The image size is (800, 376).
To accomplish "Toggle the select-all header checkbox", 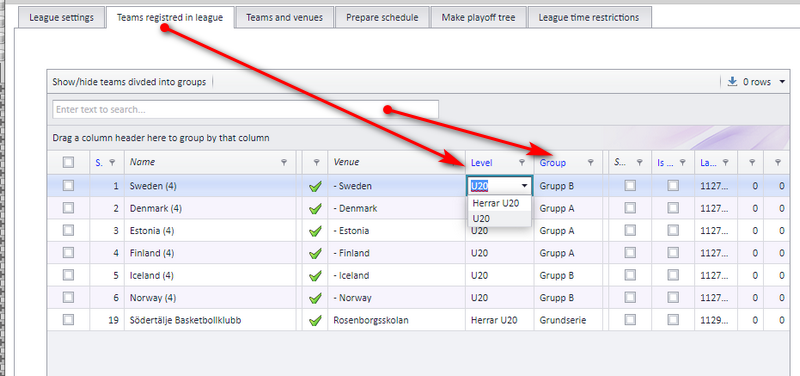I will click(x=68, y=162).
